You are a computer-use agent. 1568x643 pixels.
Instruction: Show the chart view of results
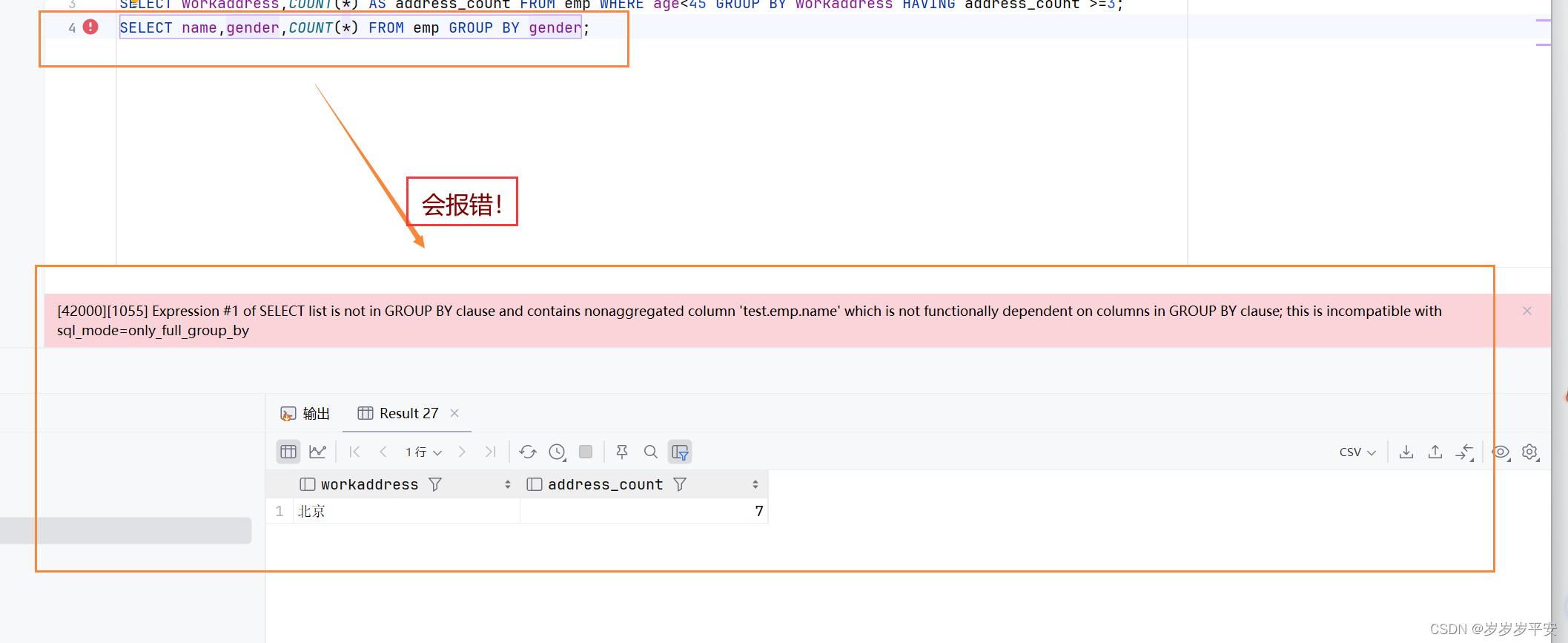[x=318, y=452]
